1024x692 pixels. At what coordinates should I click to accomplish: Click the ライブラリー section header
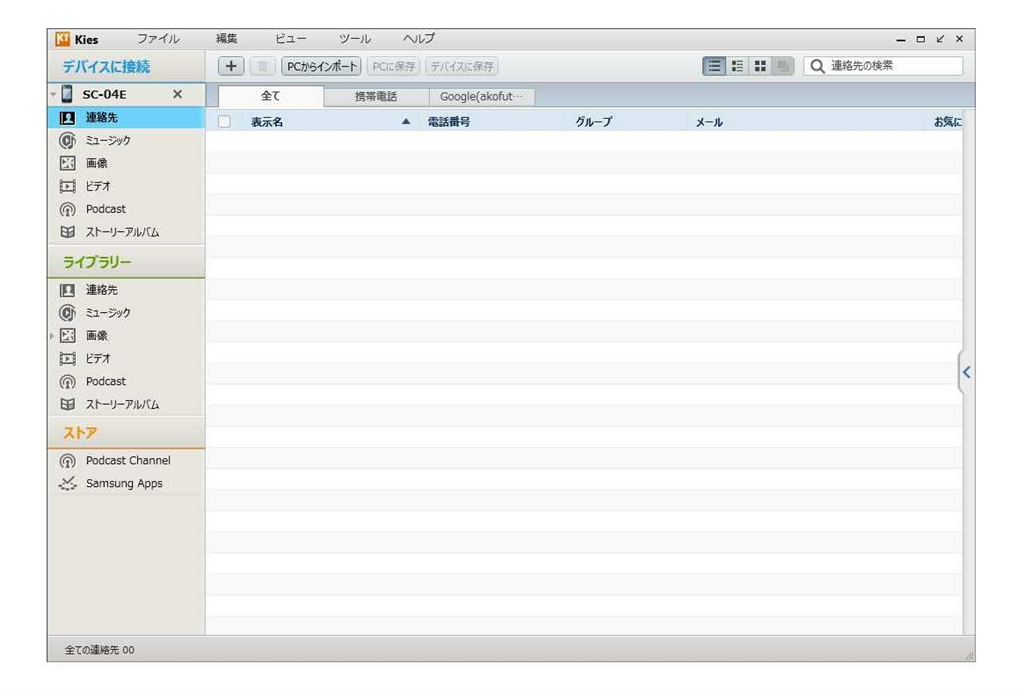click(x=126, y=262)
